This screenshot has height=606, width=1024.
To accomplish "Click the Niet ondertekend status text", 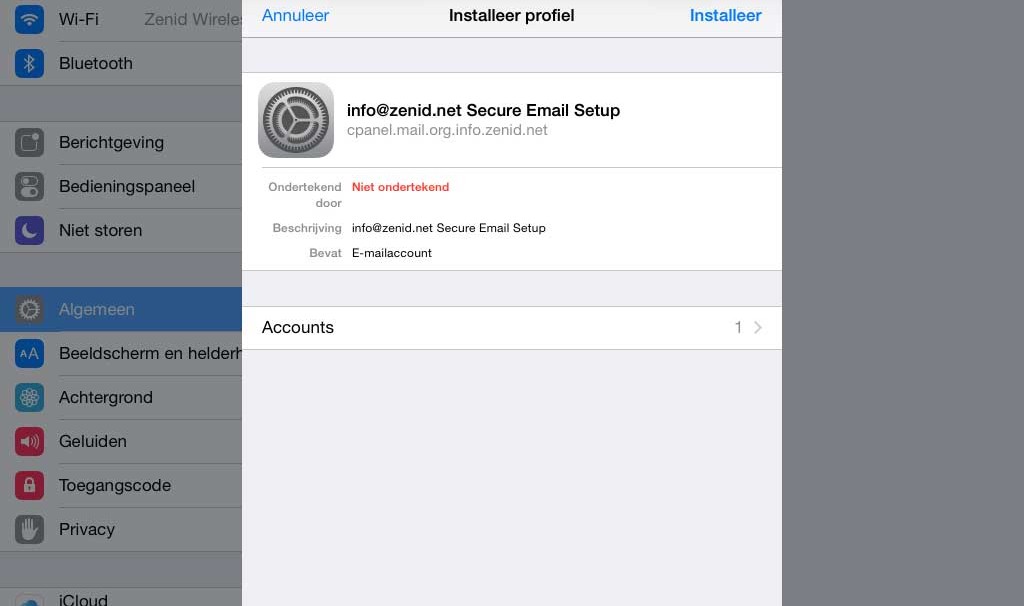I will (x=400, y=187).
